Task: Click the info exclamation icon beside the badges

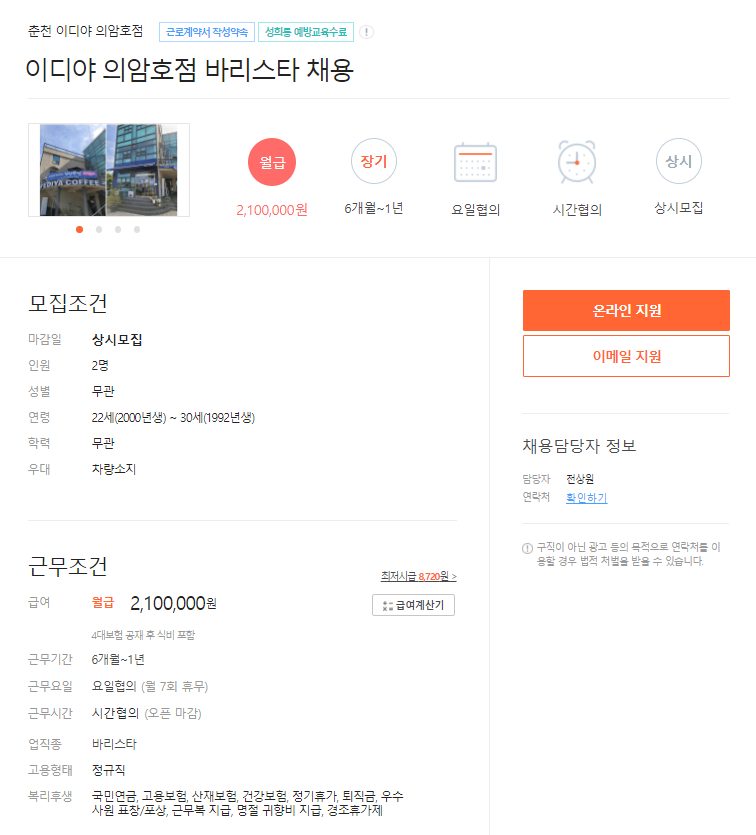Action: pos(366,32)
